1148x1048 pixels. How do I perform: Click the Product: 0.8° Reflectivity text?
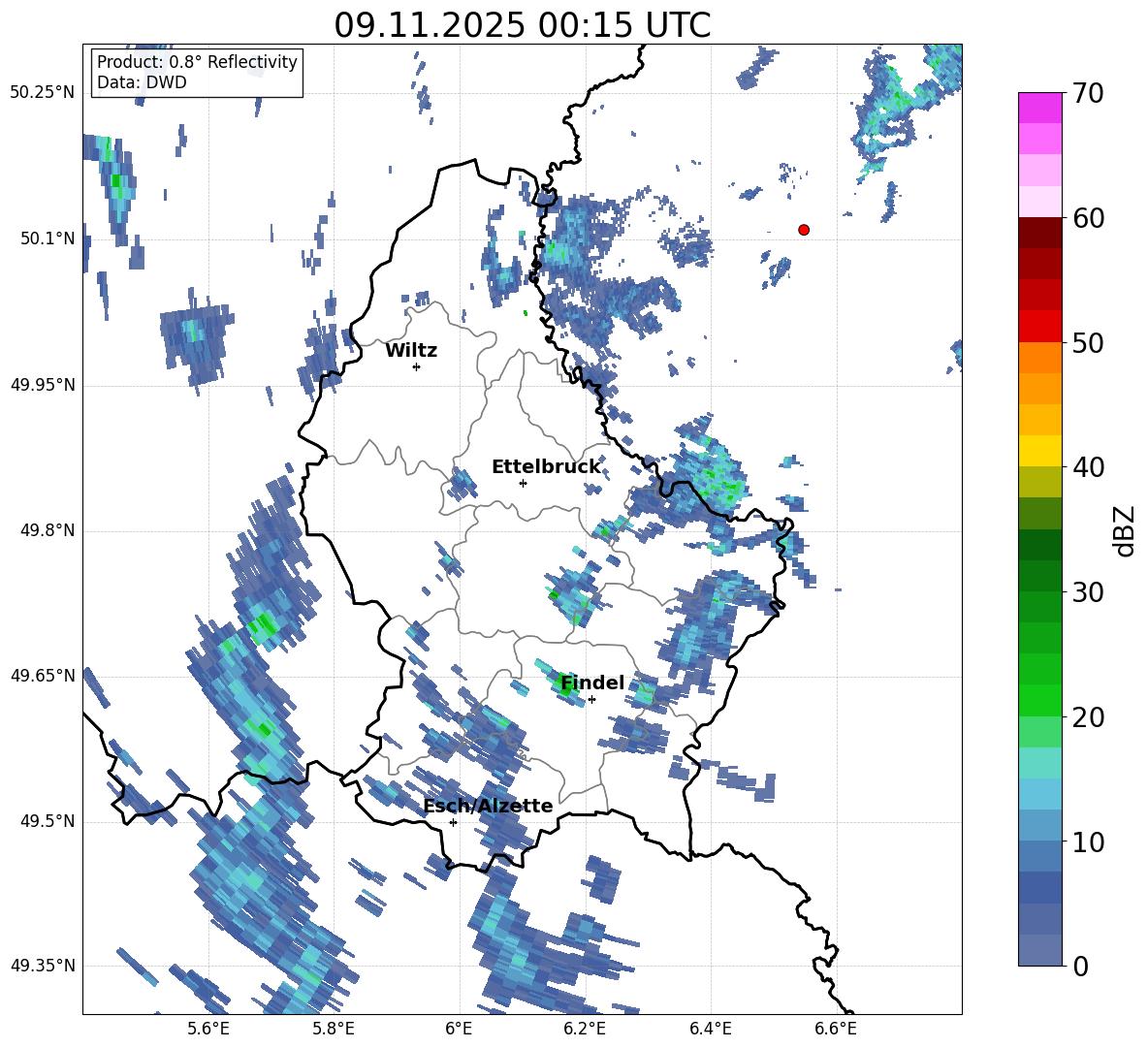point(197,62)
